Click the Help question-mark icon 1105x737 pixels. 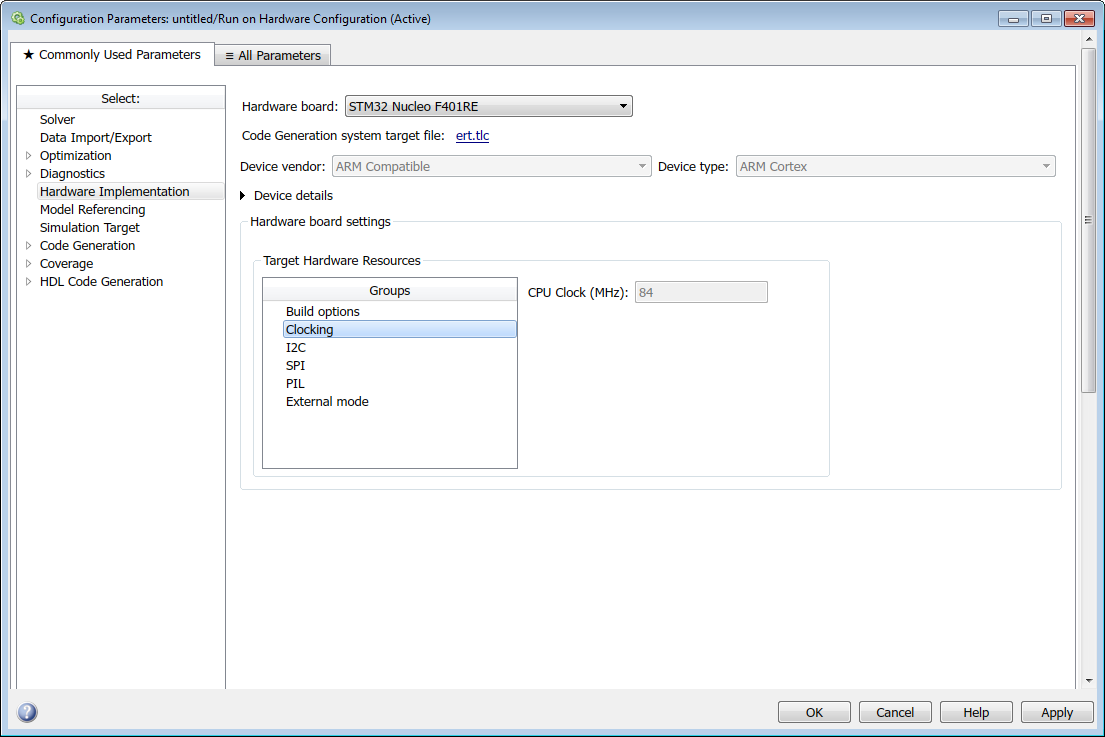coord(27,712)
